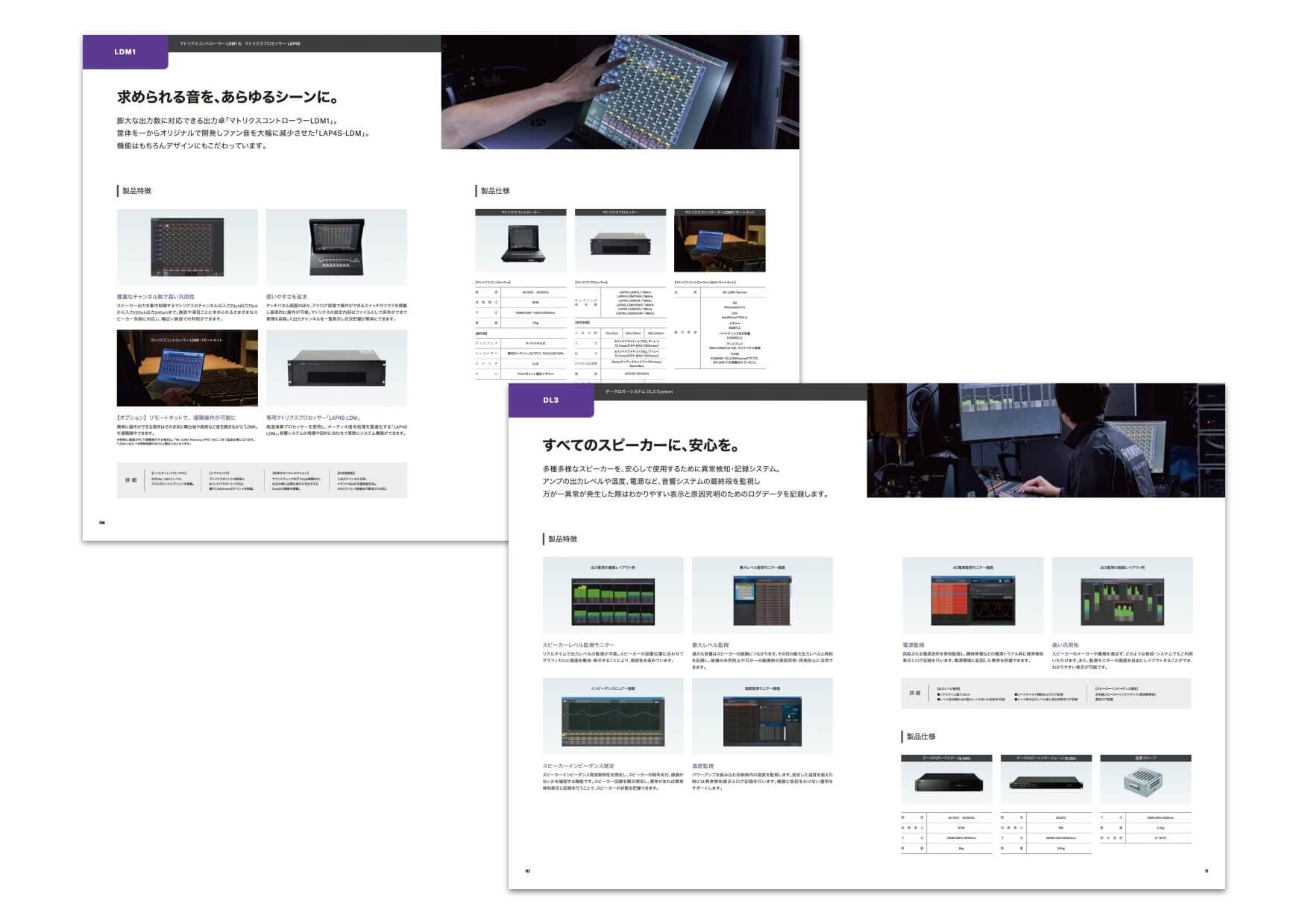Open the 温度監視モニター画面 thumbnail
Viewport: 1308px width, 924px height.
click(762, 716)
